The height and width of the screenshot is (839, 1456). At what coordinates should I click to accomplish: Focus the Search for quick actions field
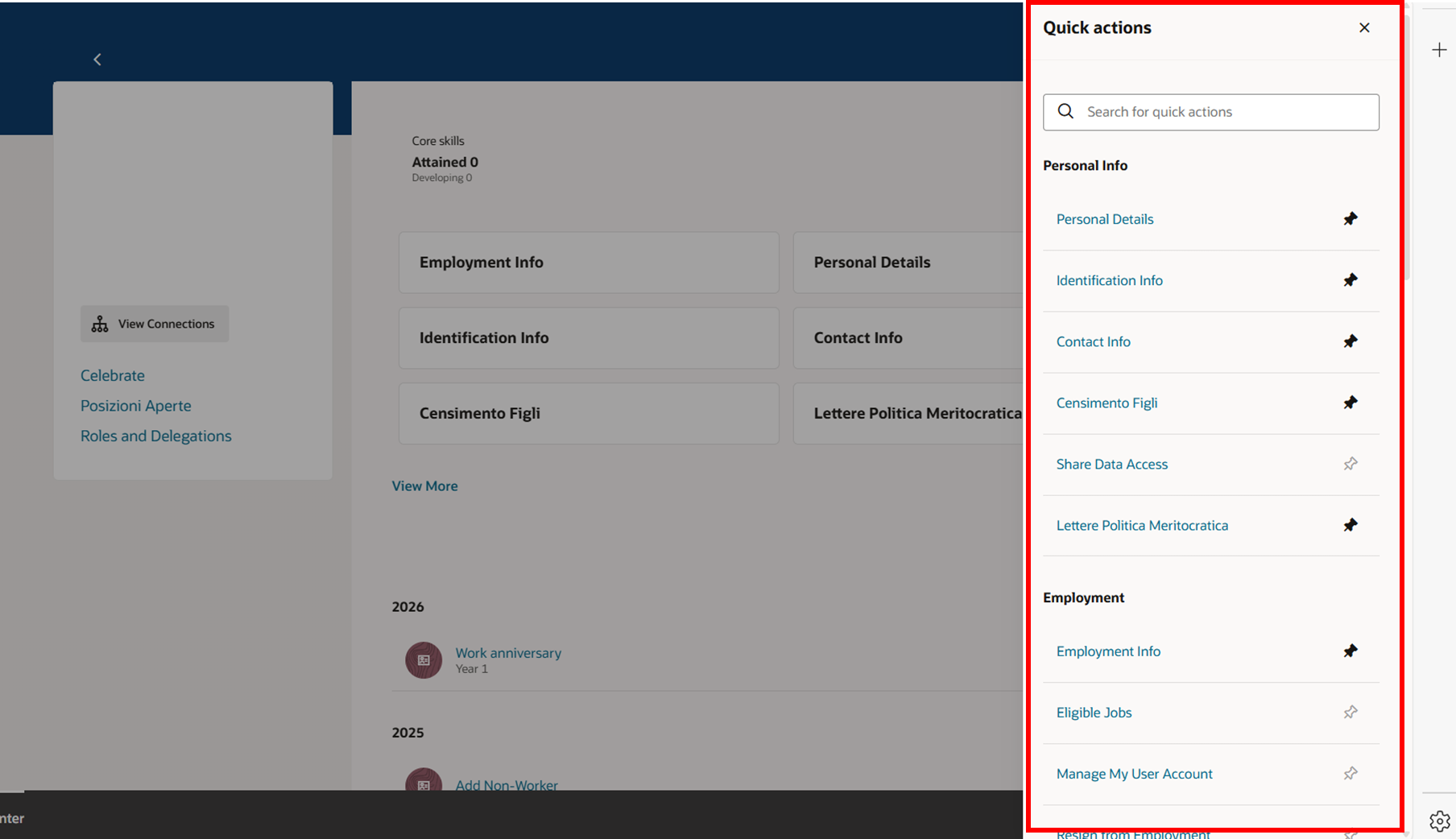(1211, 112)
